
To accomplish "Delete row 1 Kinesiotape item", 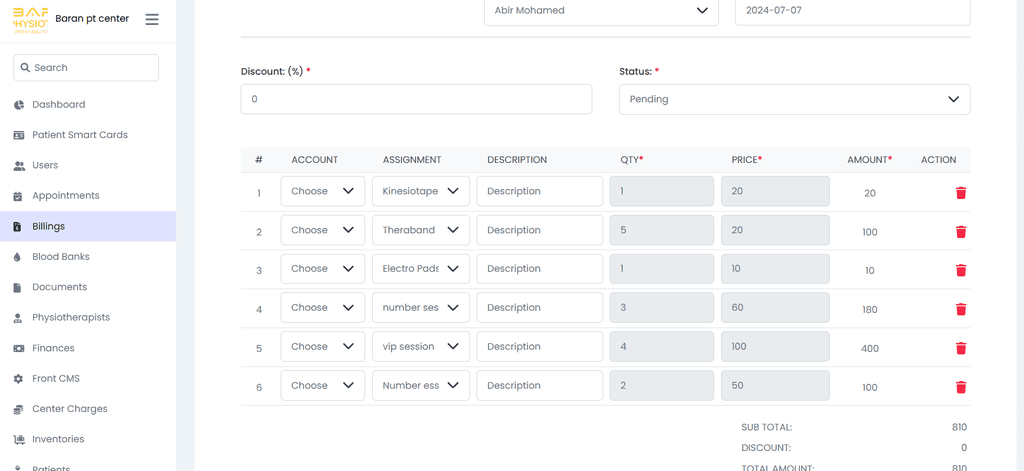I will pyautogui.click(x=960, y=193).
